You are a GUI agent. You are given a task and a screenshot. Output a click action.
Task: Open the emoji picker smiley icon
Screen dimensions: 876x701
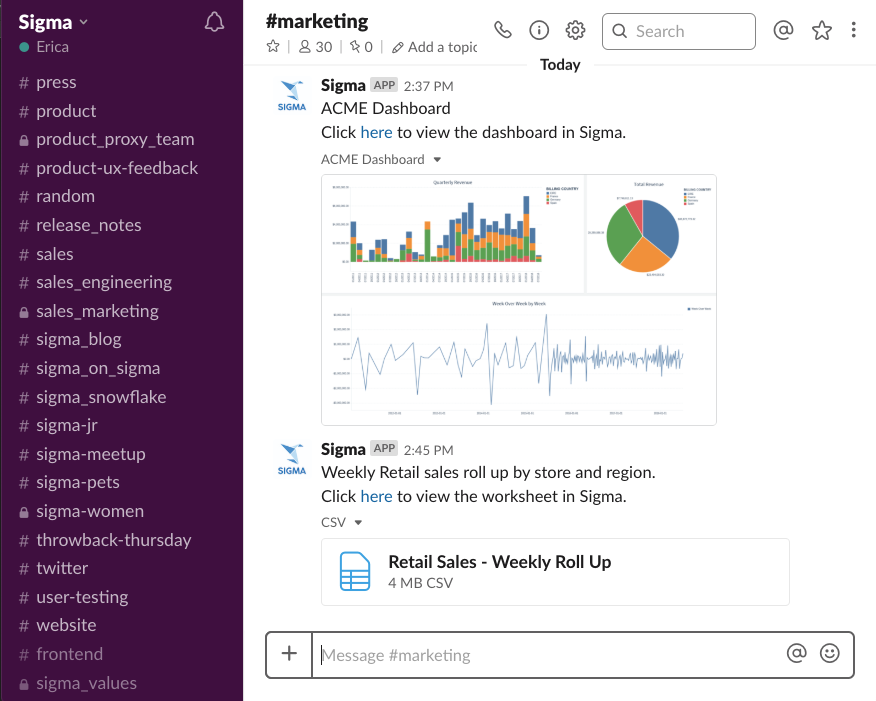coord(830,653)
